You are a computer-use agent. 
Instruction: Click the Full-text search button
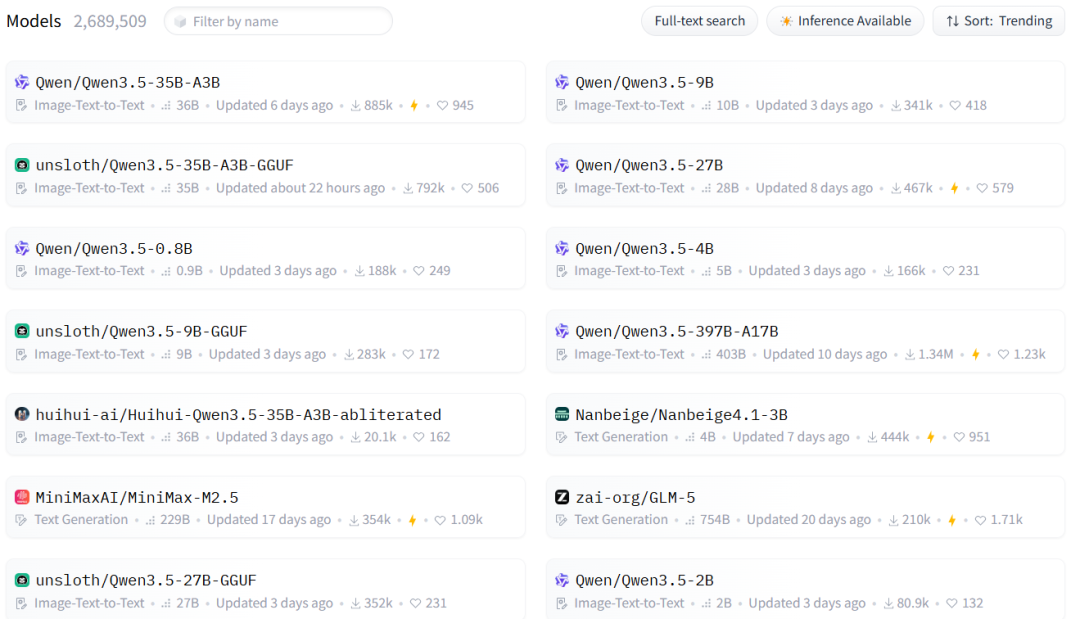pos(699,21)
